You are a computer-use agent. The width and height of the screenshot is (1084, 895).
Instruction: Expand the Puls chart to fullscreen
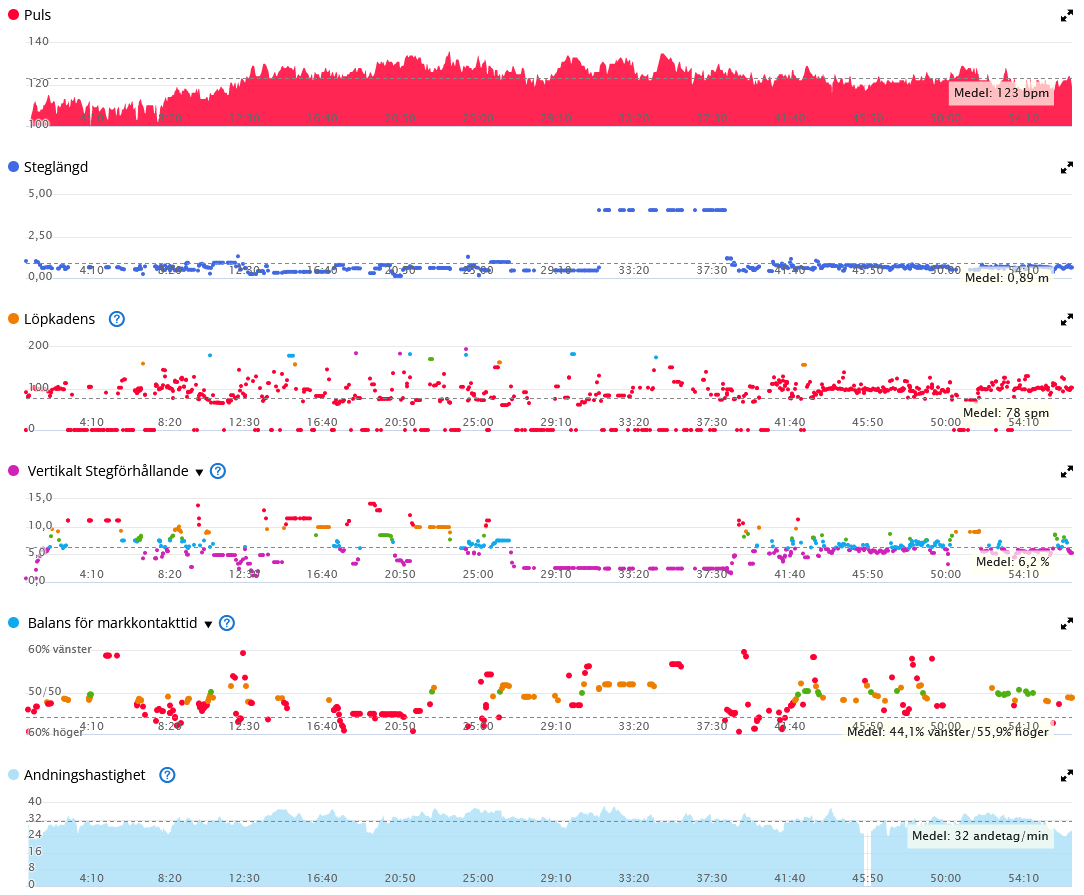tap(1067, 15)
